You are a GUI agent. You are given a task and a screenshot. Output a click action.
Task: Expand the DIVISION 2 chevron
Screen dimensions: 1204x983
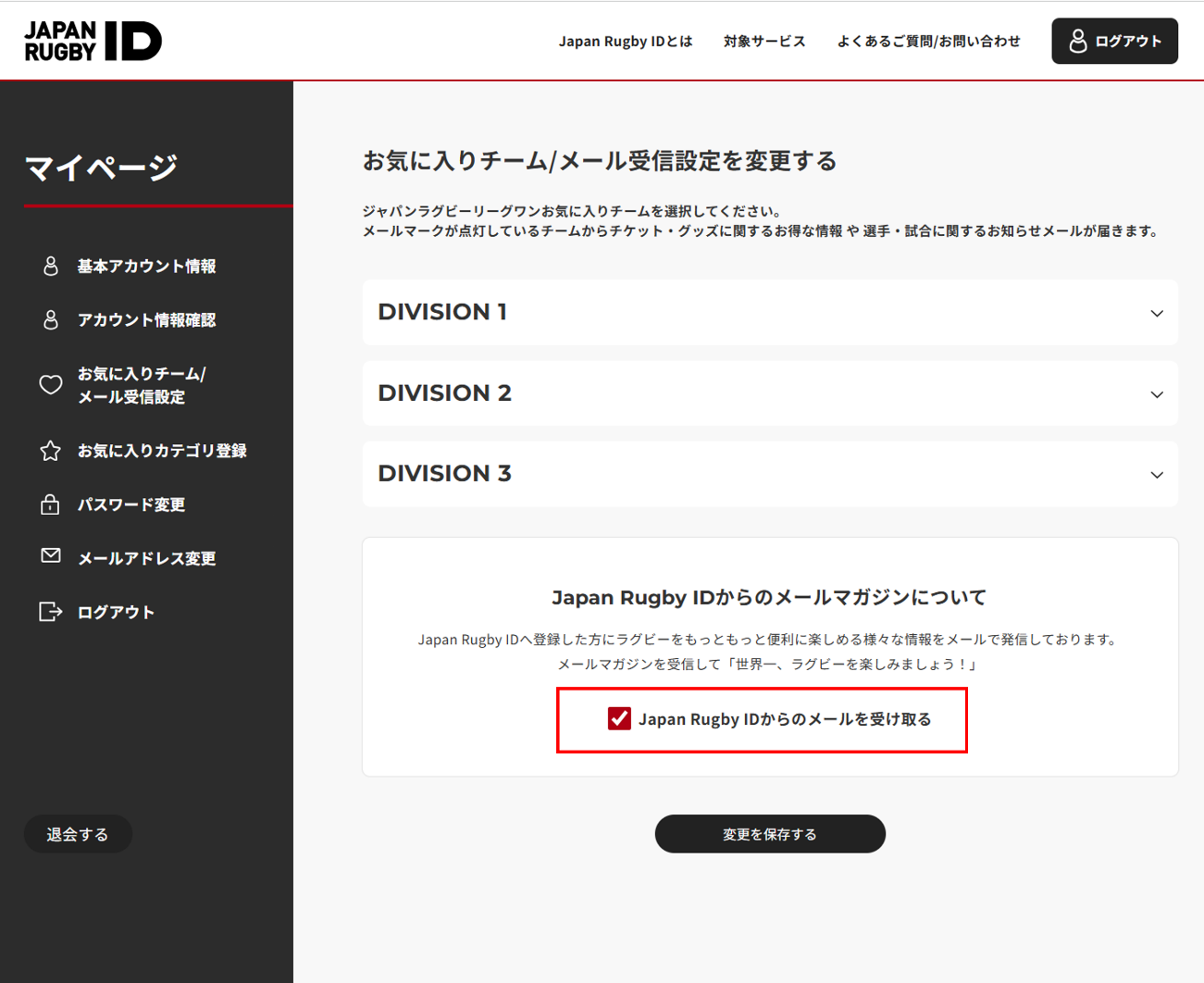pos(1157,394)
